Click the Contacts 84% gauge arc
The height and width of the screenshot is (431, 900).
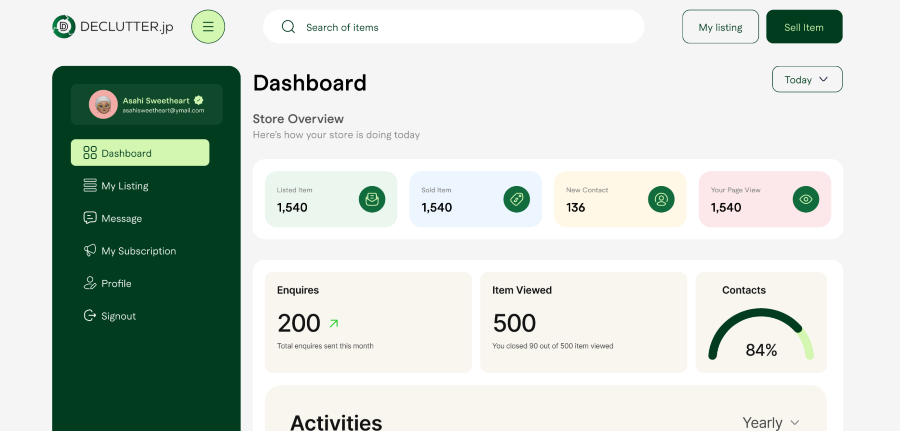(x=761, y=334)
